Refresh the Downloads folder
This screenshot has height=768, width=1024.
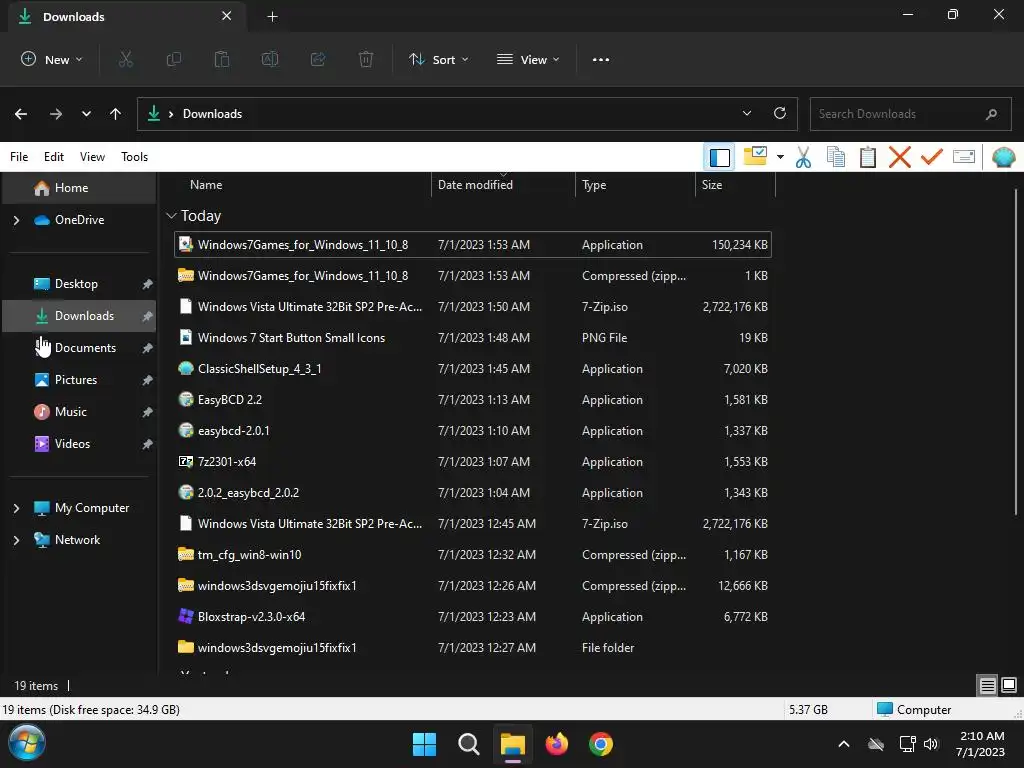(780, 113)
